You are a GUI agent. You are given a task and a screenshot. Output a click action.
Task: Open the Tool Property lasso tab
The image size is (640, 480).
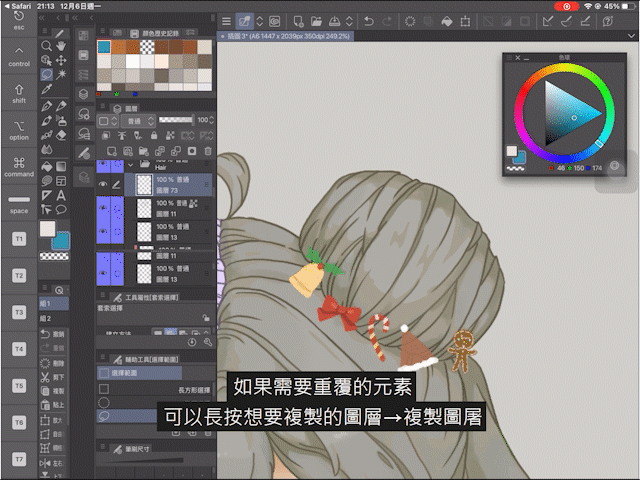pos(146,297)
